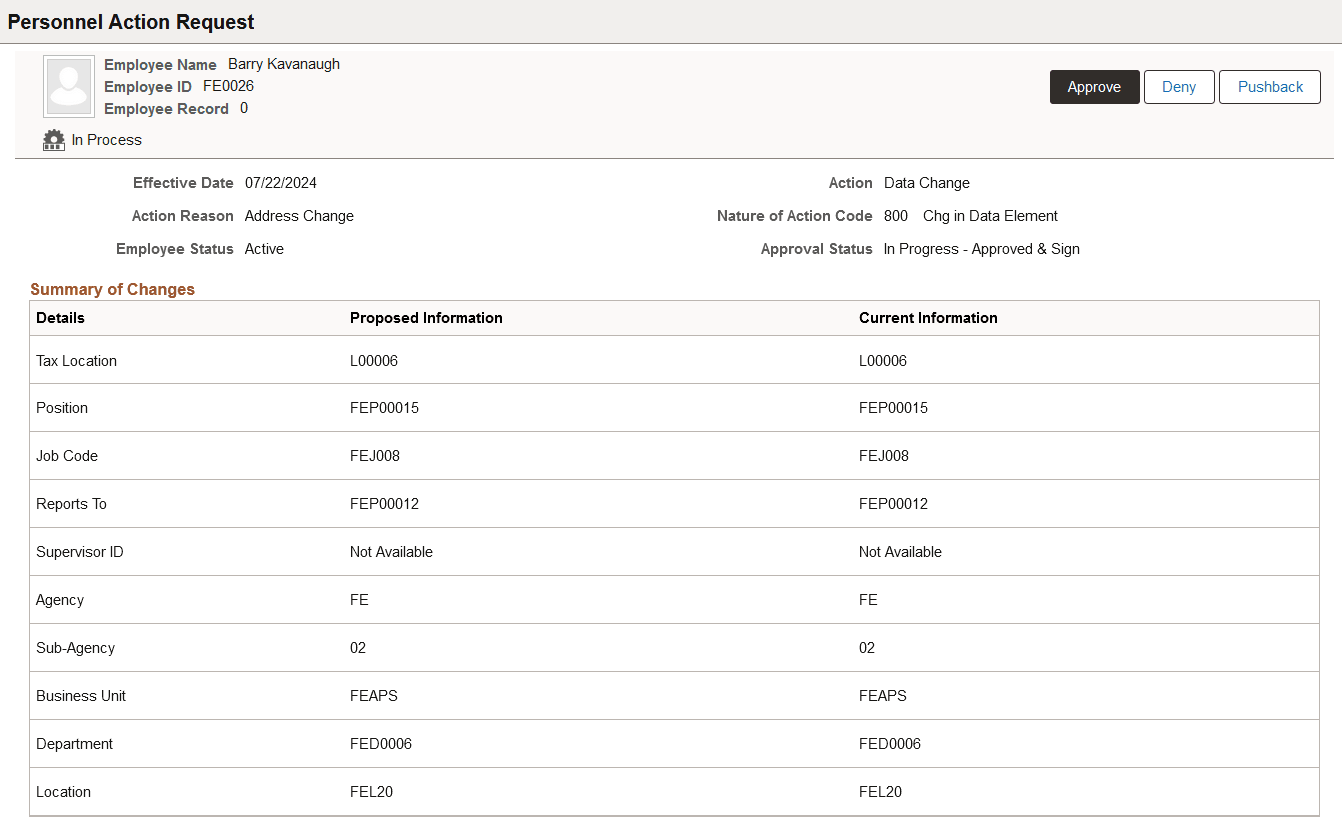This screenshot has height=825, width=1342.
Task: Approve the personnel action request
Action: (1094, 87)
